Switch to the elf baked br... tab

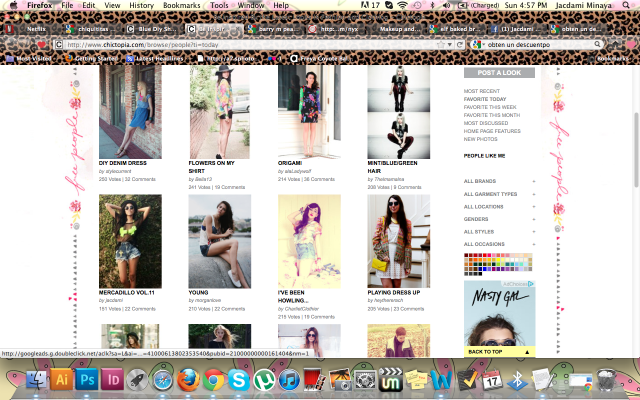click(x=456, y=29)
